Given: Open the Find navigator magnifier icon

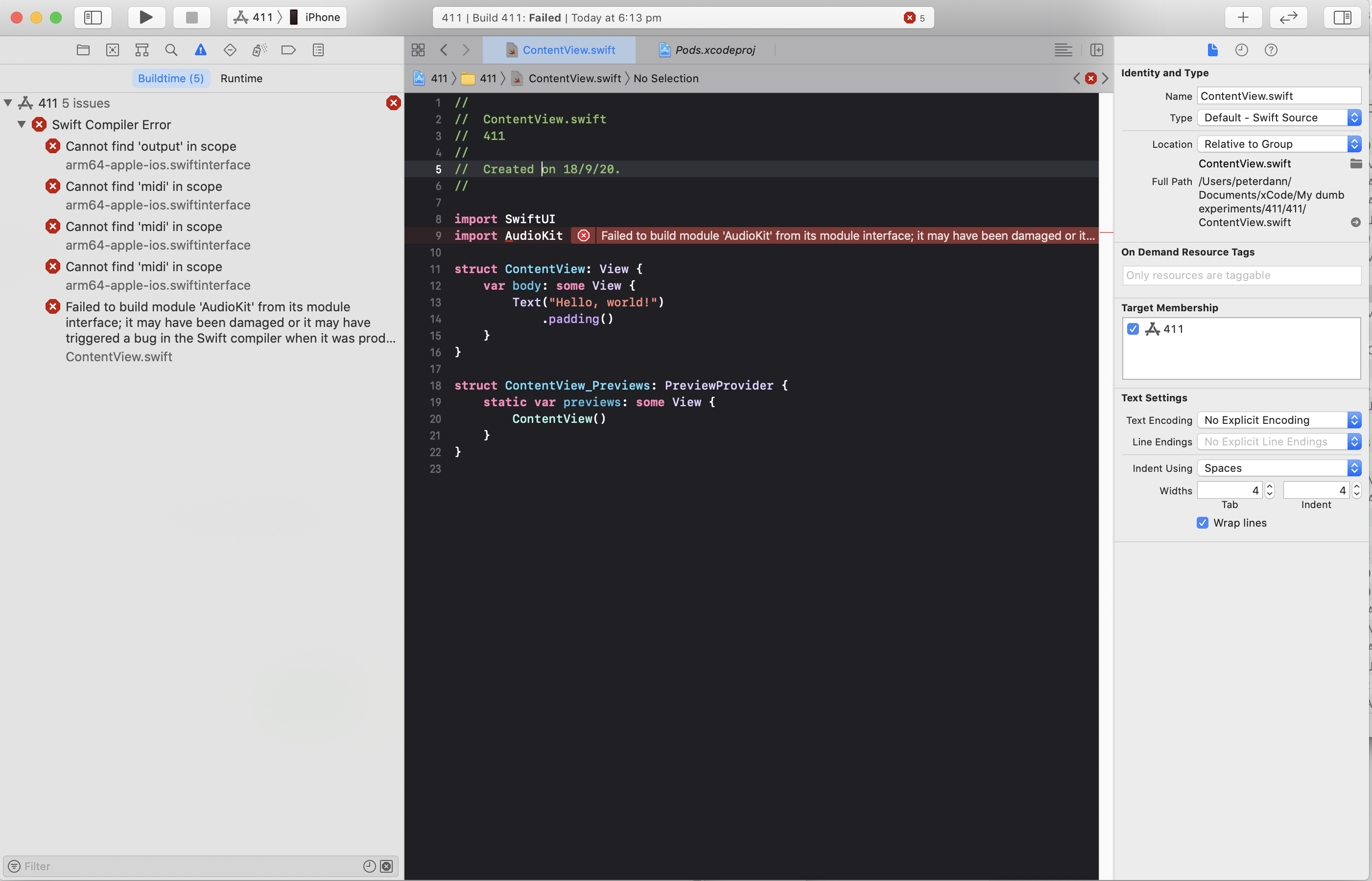Looking at the screenshot, I should (171, 50).
